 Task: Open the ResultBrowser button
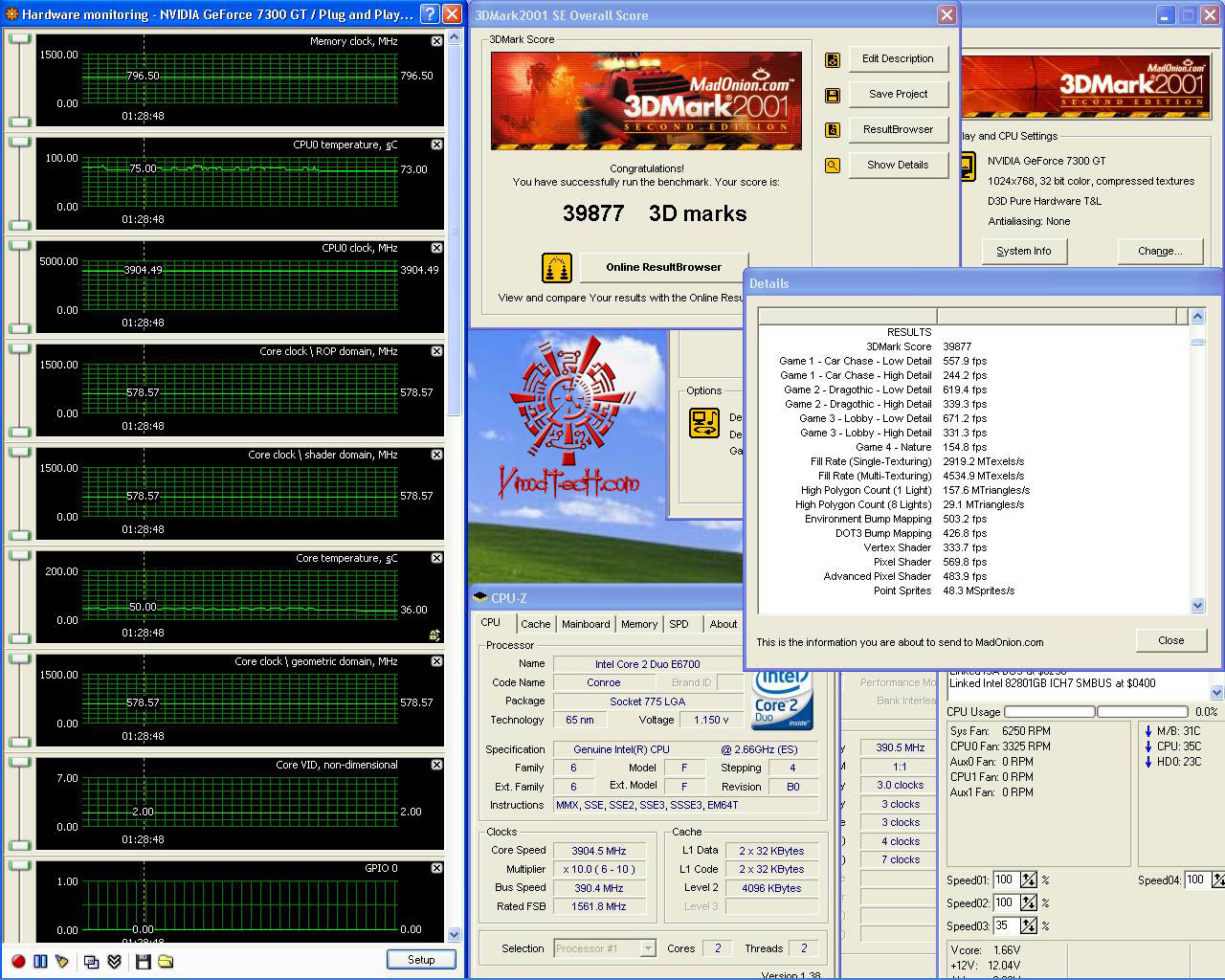click(898, 130)
